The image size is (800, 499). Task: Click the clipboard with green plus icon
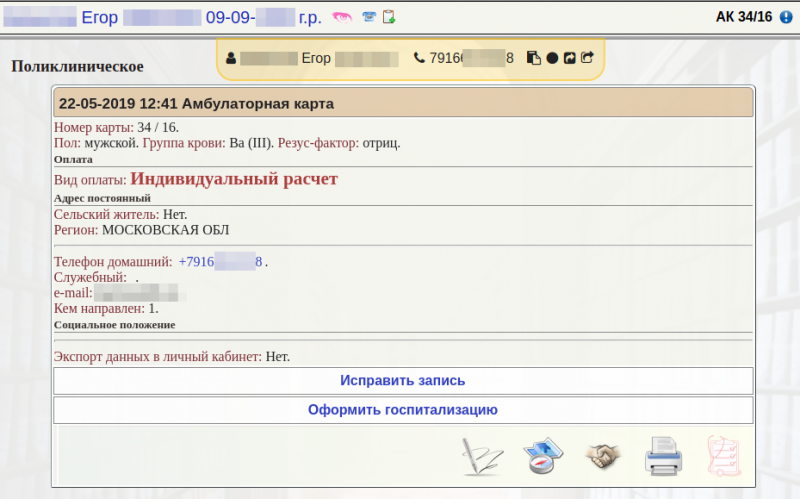[x=389, y=17]
